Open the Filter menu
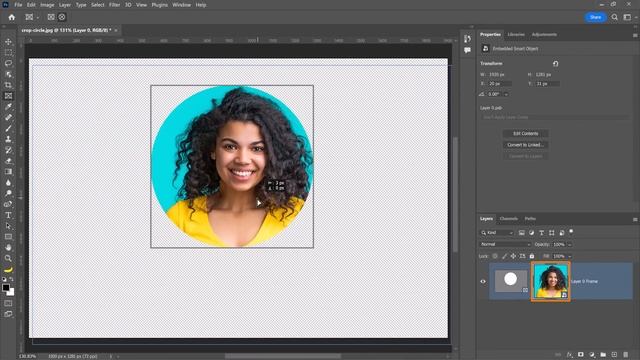640x360 pixels. [114, 5]
